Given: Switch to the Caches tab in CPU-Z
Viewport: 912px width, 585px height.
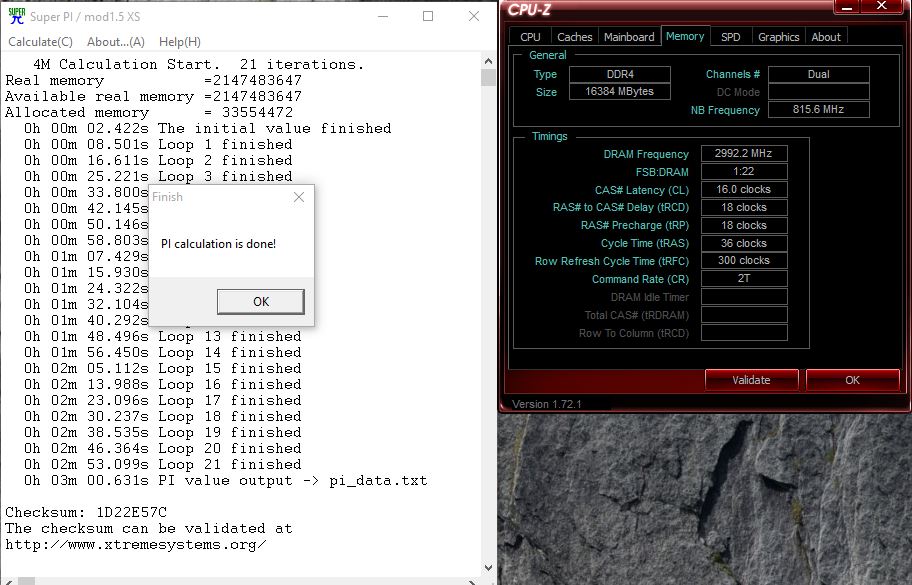Looking at the screenshot, I should click(574, 37).
